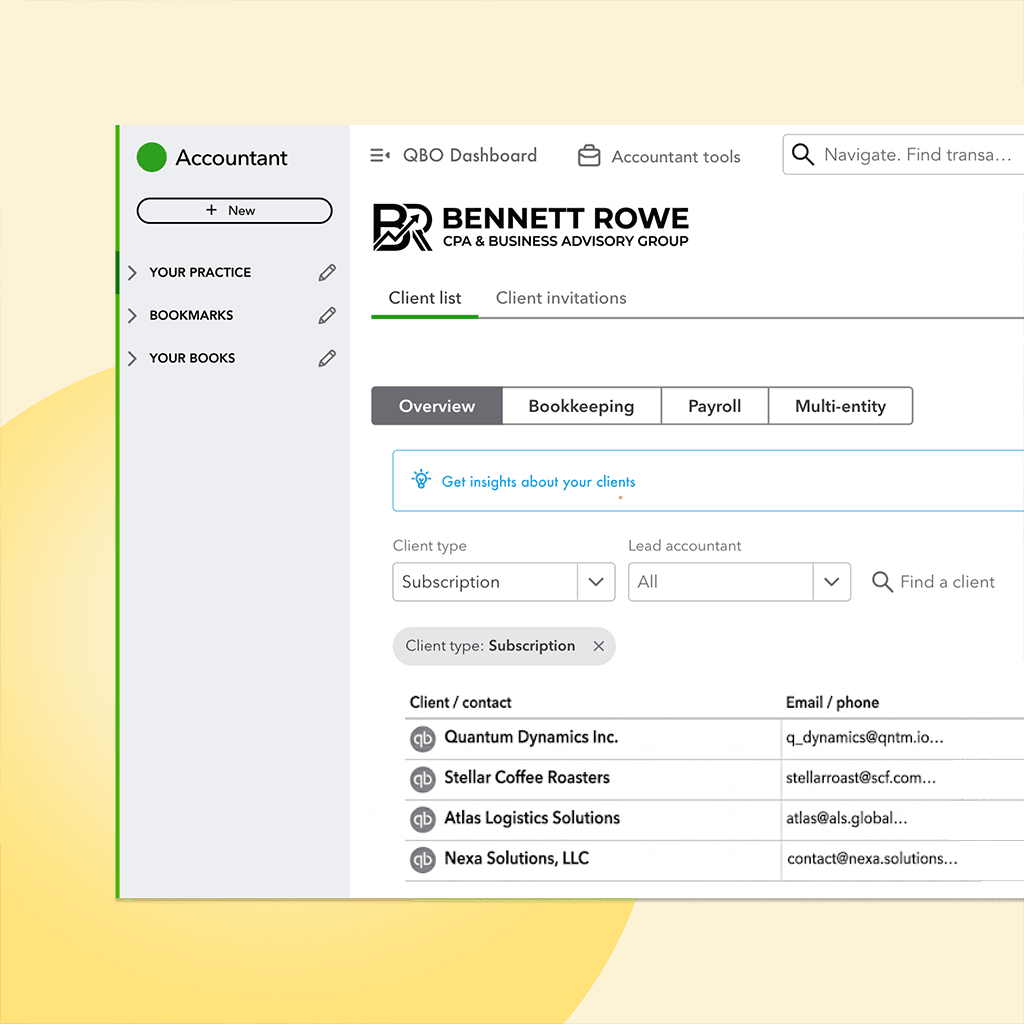Click the search magnifier in the navigate box
Image resolution: width=1024 pixels, height=1024 pixels.
click(x=803, y=155)
